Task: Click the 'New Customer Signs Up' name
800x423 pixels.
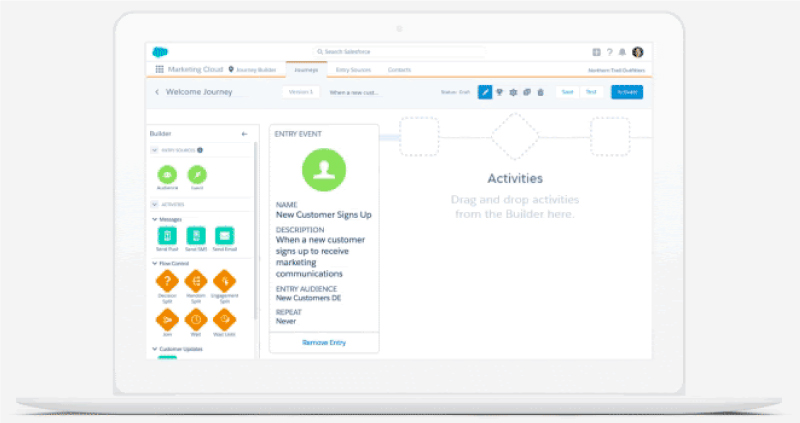Action: 323,215
